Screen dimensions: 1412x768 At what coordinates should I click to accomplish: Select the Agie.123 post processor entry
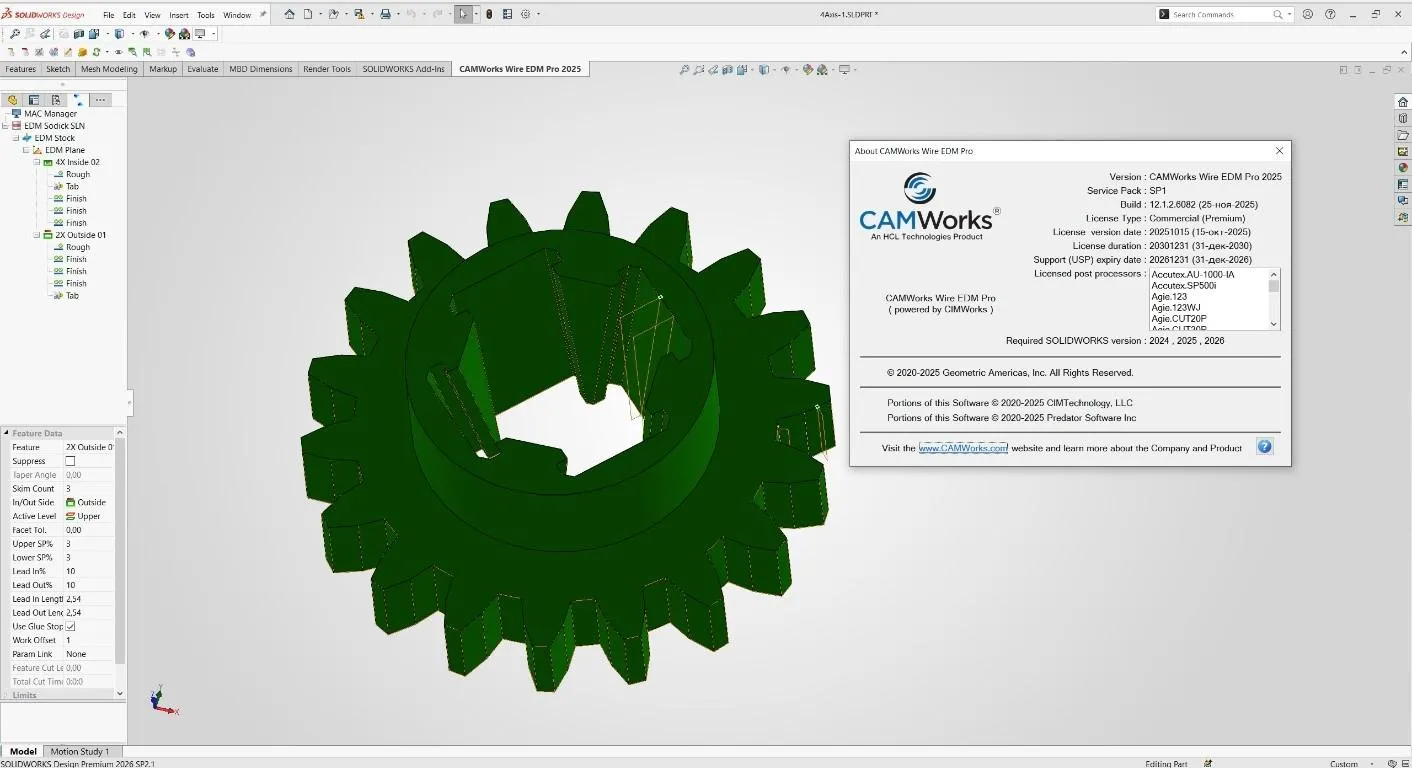1169,297
